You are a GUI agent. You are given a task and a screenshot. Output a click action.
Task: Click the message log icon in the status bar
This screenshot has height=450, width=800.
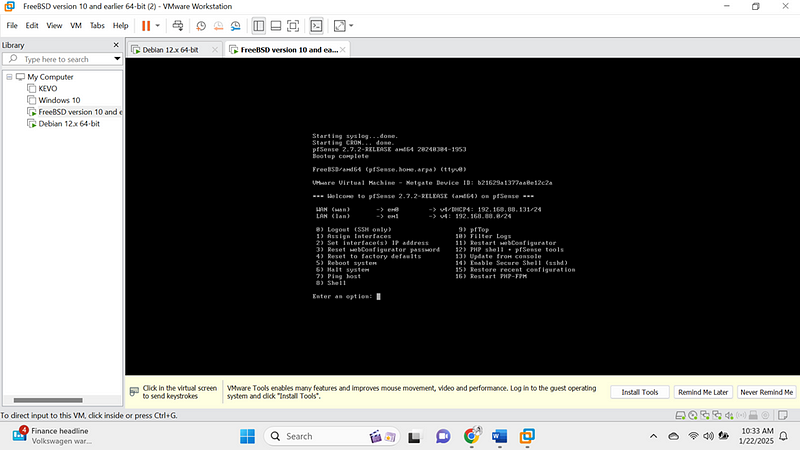(x=783, y=415)
